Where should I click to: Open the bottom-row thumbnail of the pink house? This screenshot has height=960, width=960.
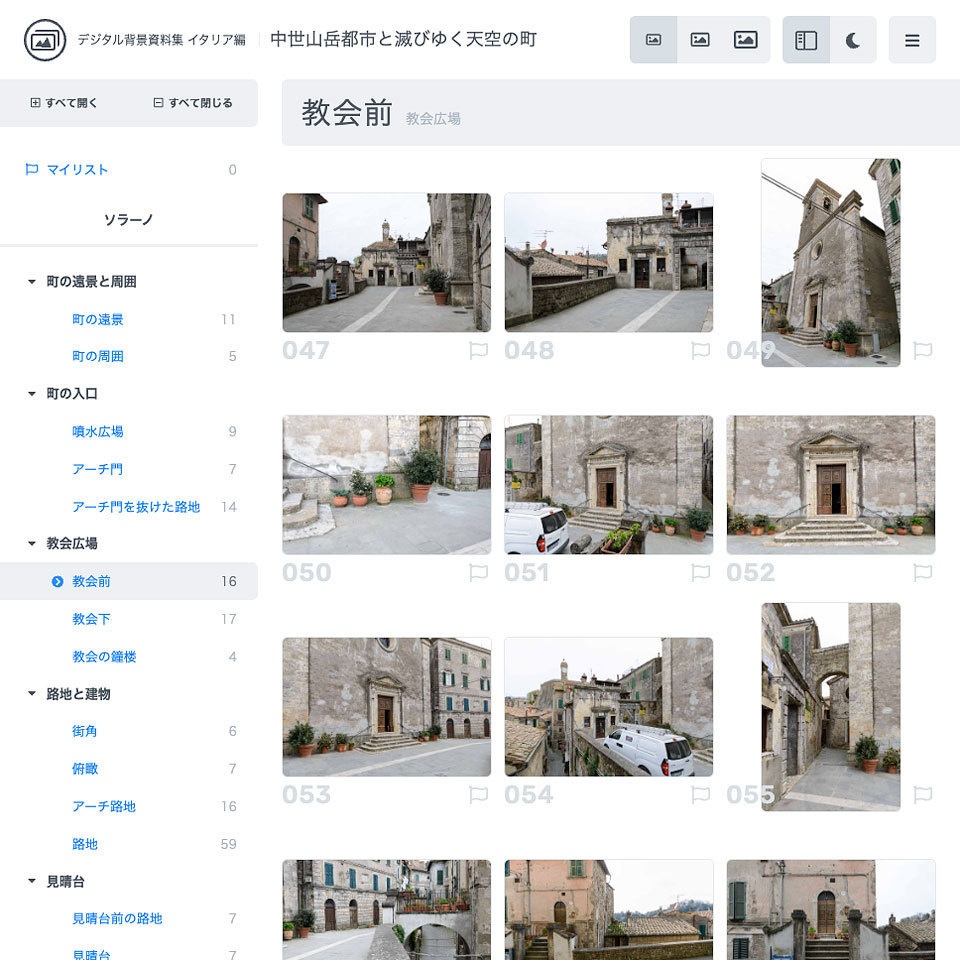(x=609, y=910)
